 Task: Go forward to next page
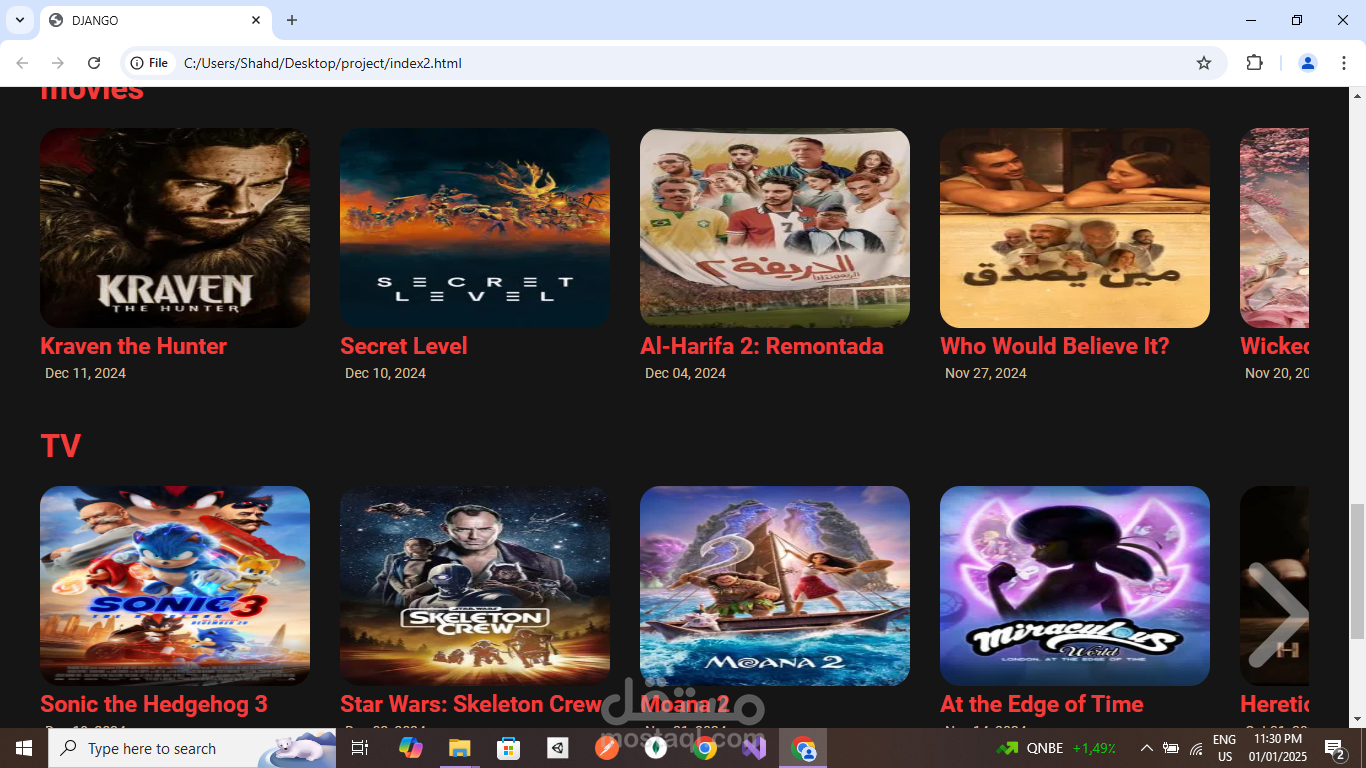pyautogui.click(x=58, y=63)
